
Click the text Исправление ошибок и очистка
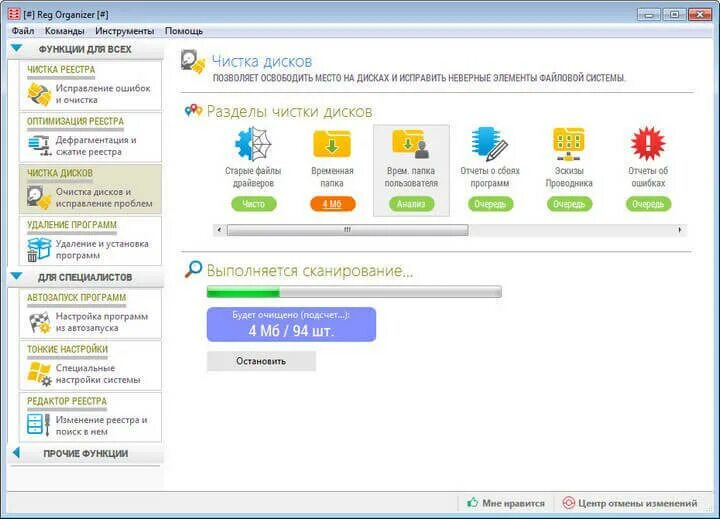pos(103,94)
